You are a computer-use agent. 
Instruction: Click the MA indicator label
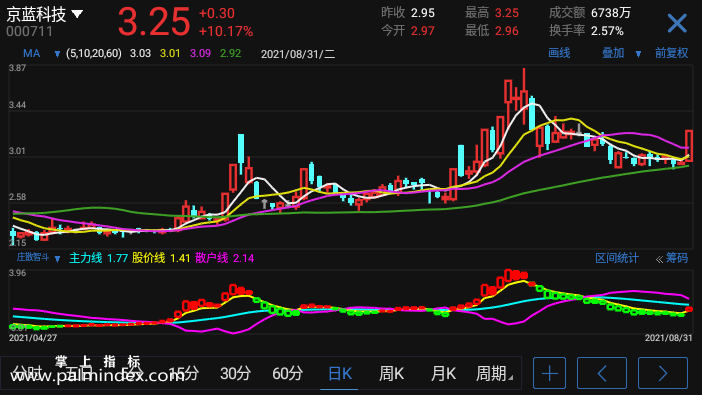pos(31,54)
